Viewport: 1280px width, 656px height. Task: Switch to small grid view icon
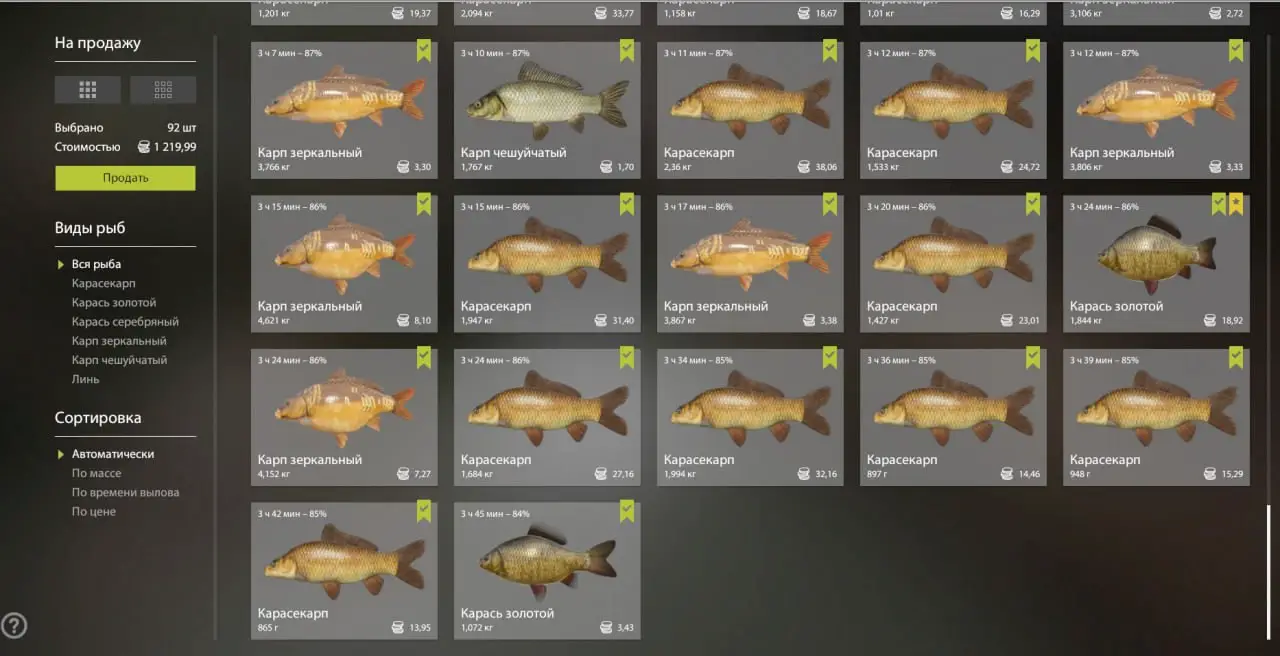point(163,90)
